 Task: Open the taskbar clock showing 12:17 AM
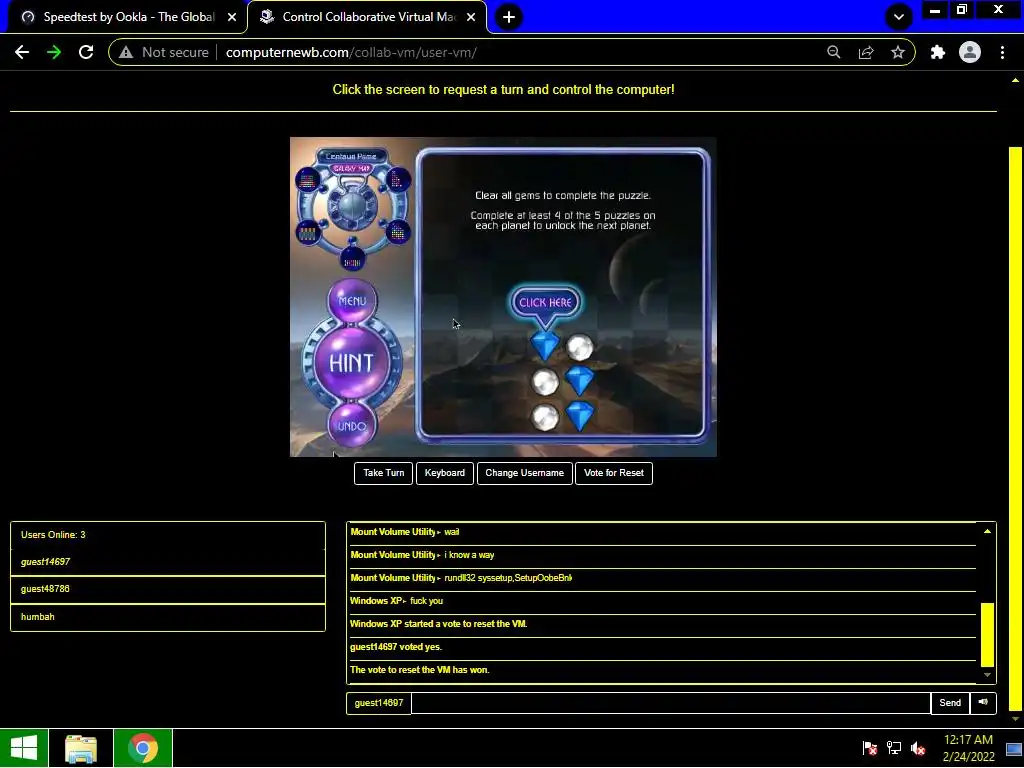[x=968, y=748]
